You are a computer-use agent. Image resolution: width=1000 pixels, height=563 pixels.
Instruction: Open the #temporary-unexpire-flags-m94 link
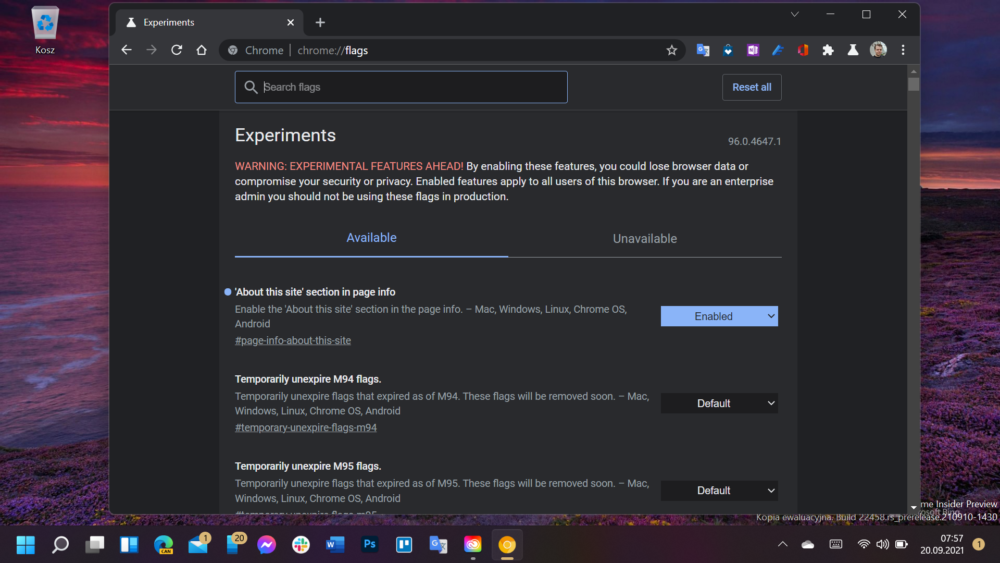pyautogui.click(x=305, y=428)
